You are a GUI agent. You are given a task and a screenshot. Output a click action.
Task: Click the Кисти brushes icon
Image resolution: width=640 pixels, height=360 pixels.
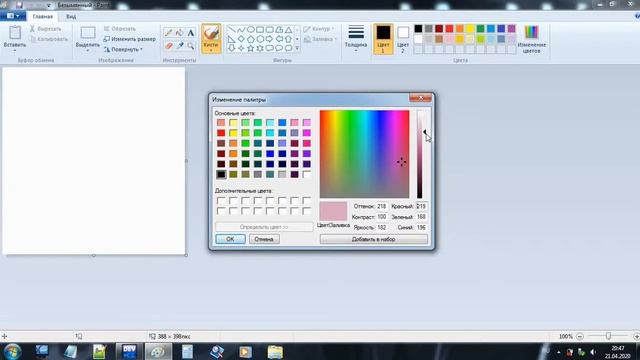pyautogui.click(x=211, y=33)
